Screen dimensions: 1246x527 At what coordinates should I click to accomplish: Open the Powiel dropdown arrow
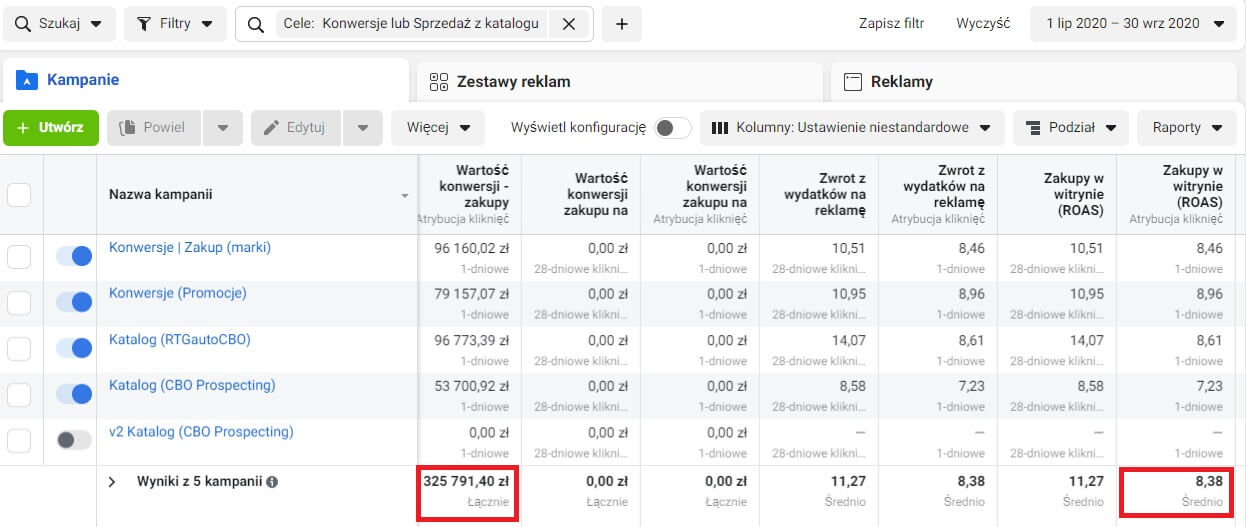click(223, 128)
